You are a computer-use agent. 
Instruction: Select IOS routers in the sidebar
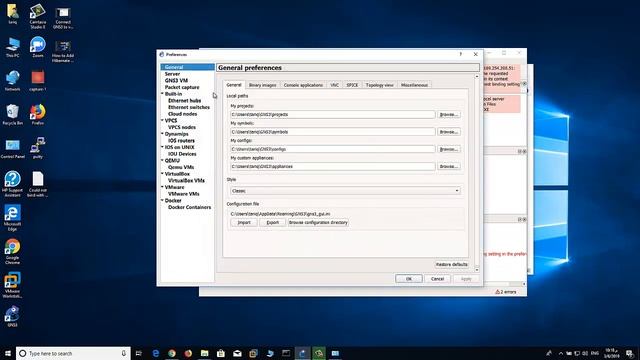pyautogui.click(x=182, y=140)
